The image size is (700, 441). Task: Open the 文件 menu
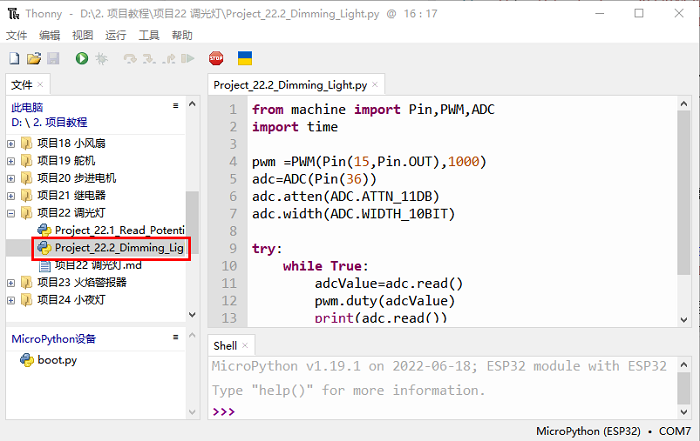[x=16, y=35]
